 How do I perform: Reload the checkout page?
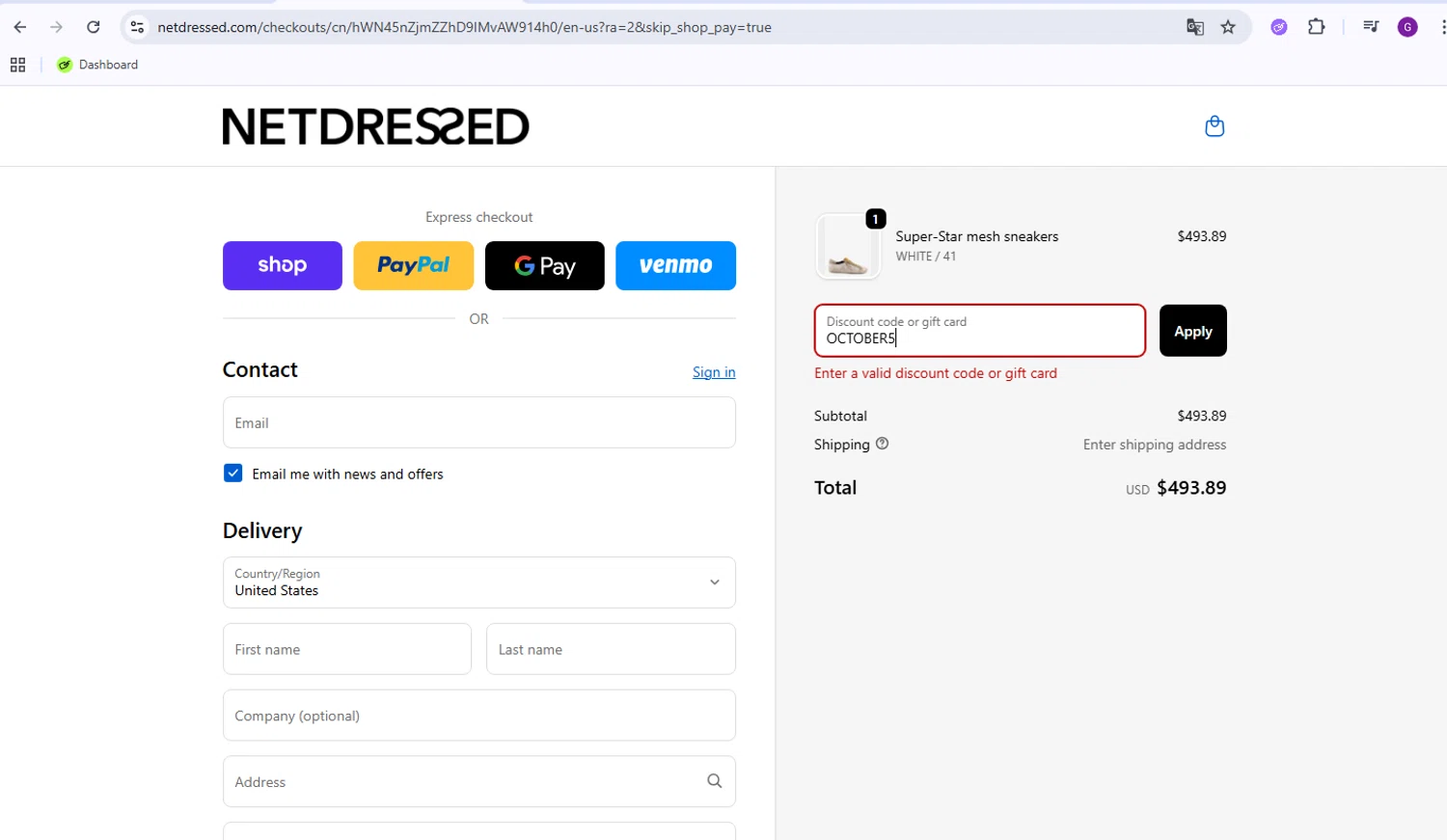click(x=94, y=27)
